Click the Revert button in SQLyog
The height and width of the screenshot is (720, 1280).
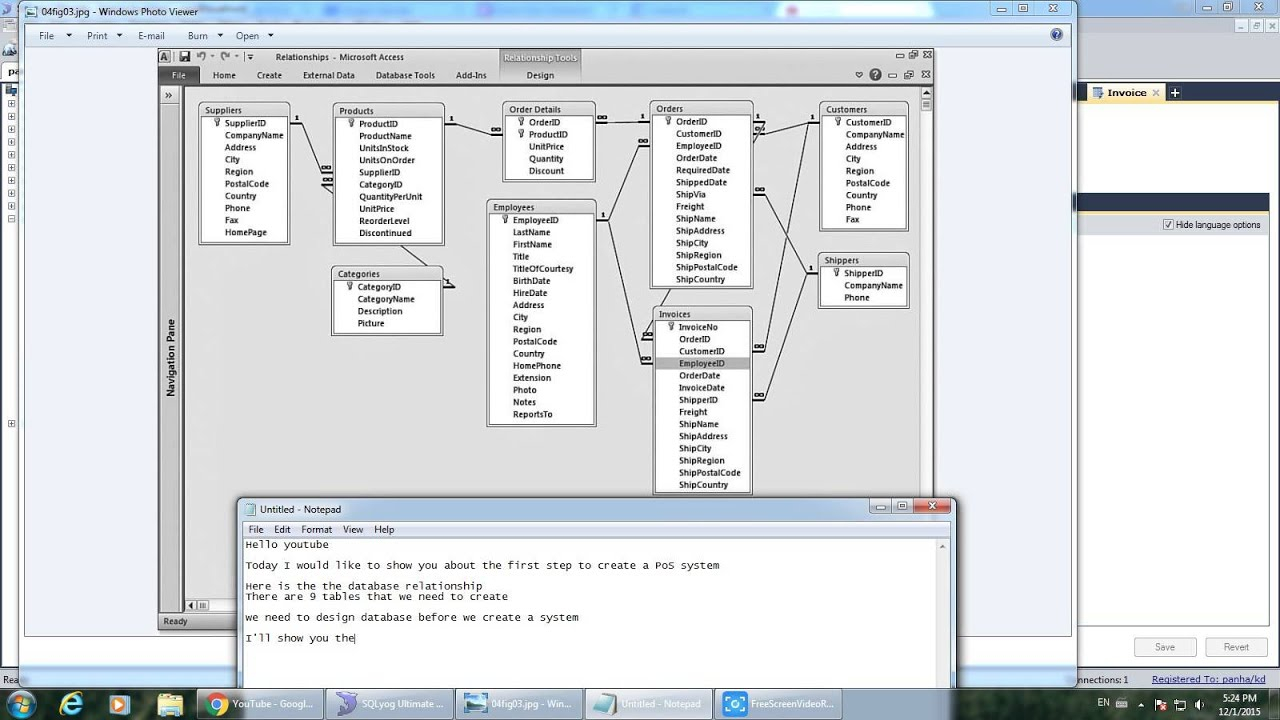(x=1236, y=647)
